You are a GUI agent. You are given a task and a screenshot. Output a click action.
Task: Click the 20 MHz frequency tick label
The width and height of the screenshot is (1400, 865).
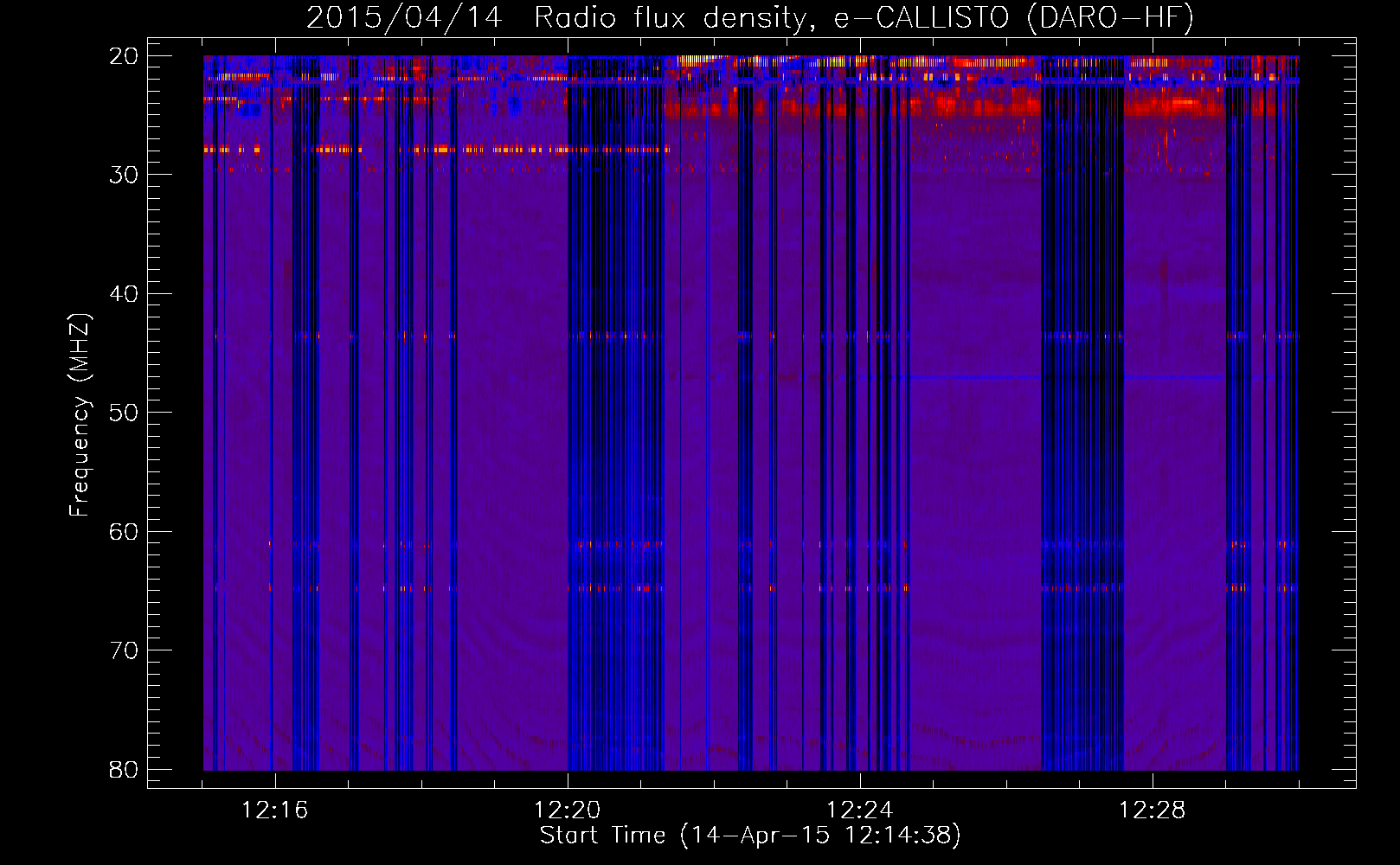(124, 56)
